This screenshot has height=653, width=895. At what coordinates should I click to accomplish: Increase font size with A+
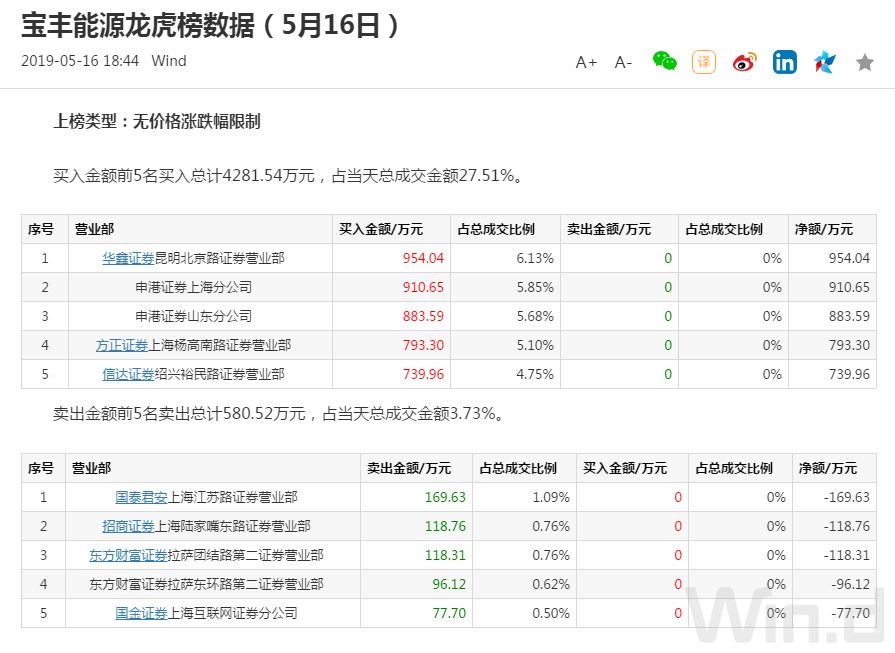[586, 62]
